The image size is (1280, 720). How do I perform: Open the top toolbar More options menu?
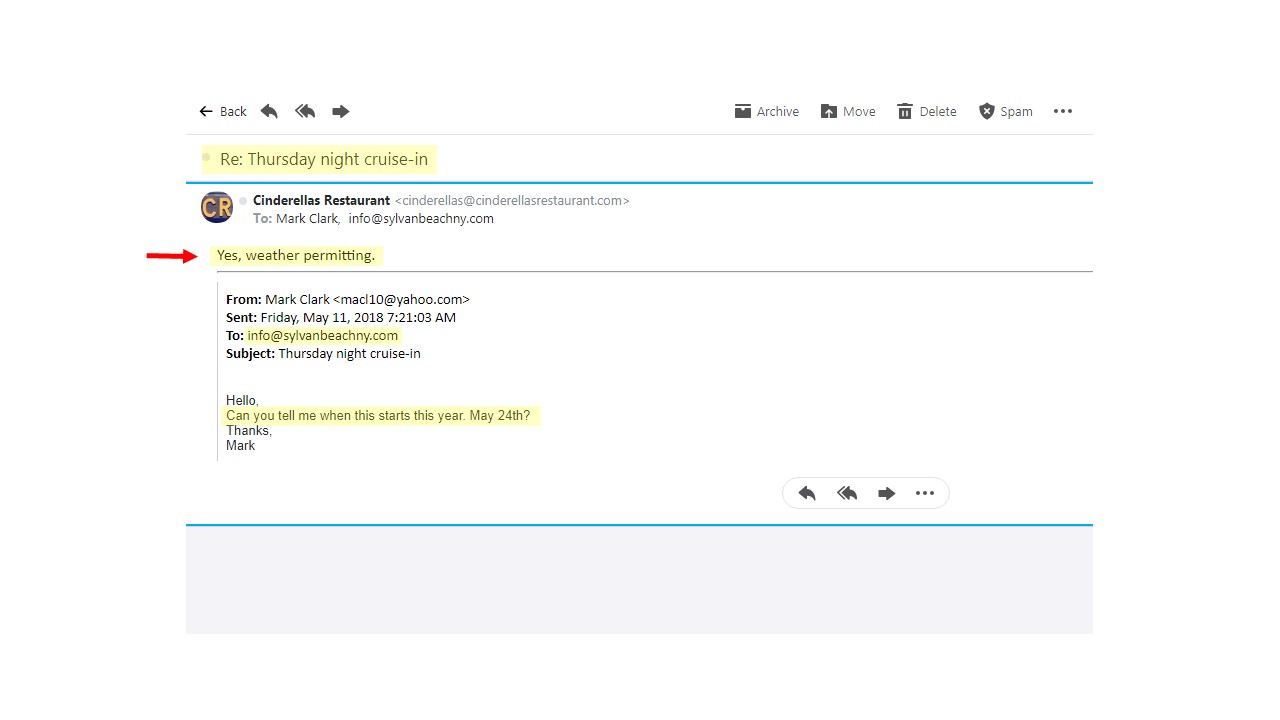[1062, 111]
